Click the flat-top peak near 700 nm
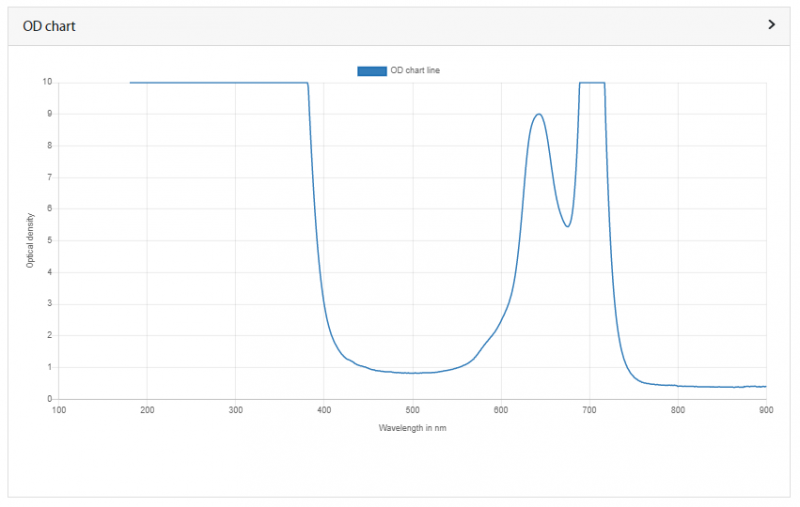This screenshot has height=507, width=800. coord(592,83)
